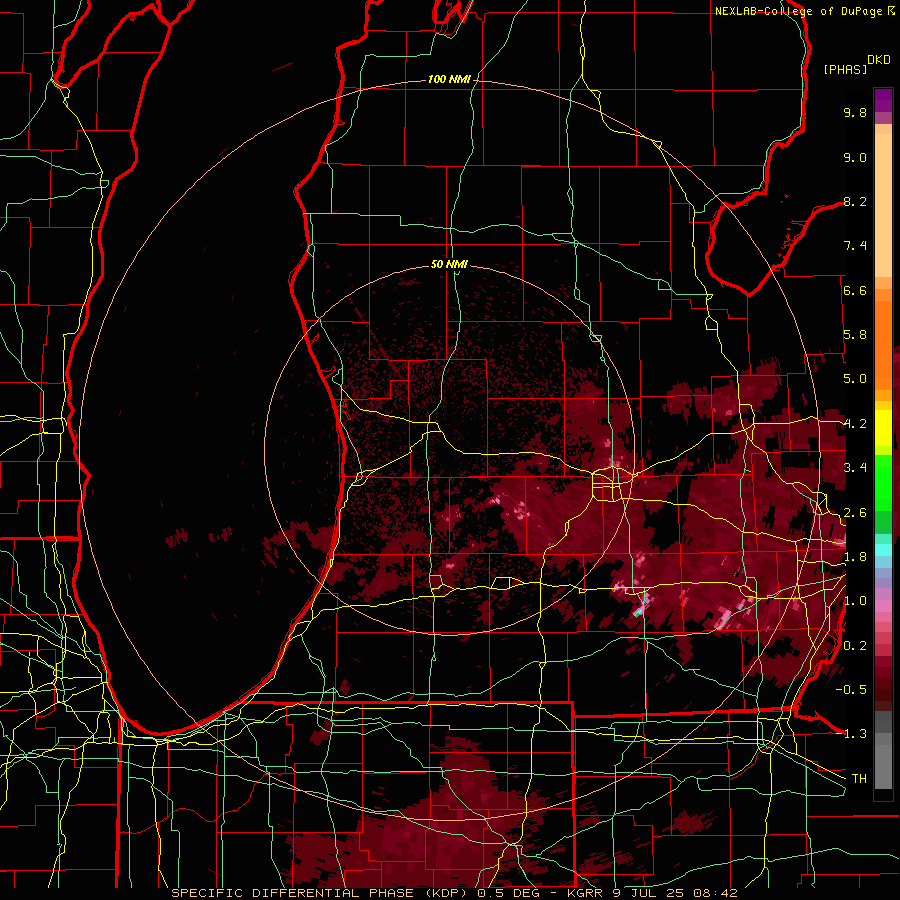Click the 1.0 value on color scale
This screenshot has height=900, width=900.
click(x=855, y=601)
